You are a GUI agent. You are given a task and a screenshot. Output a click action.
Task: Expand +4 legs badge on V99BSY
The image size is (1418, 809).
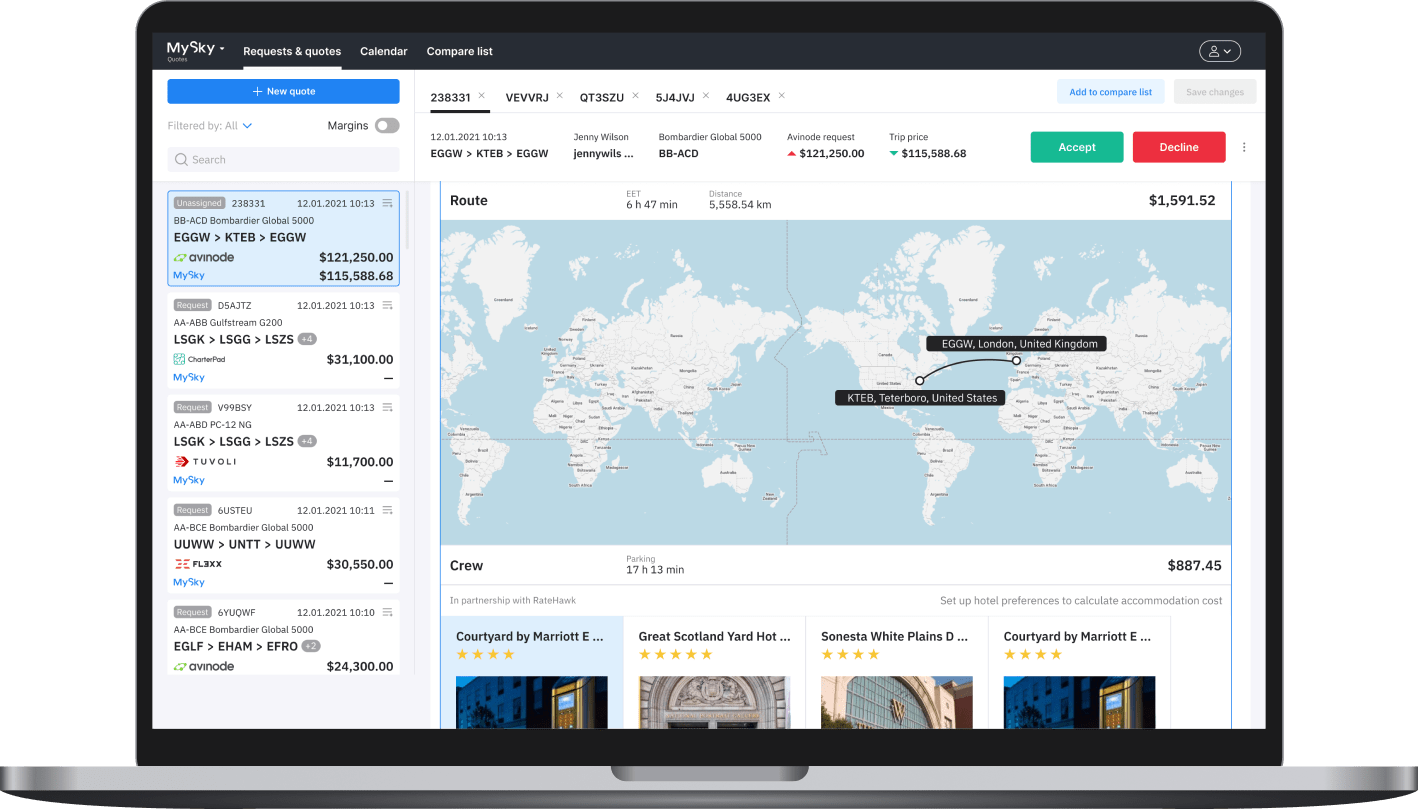point(307,441)
